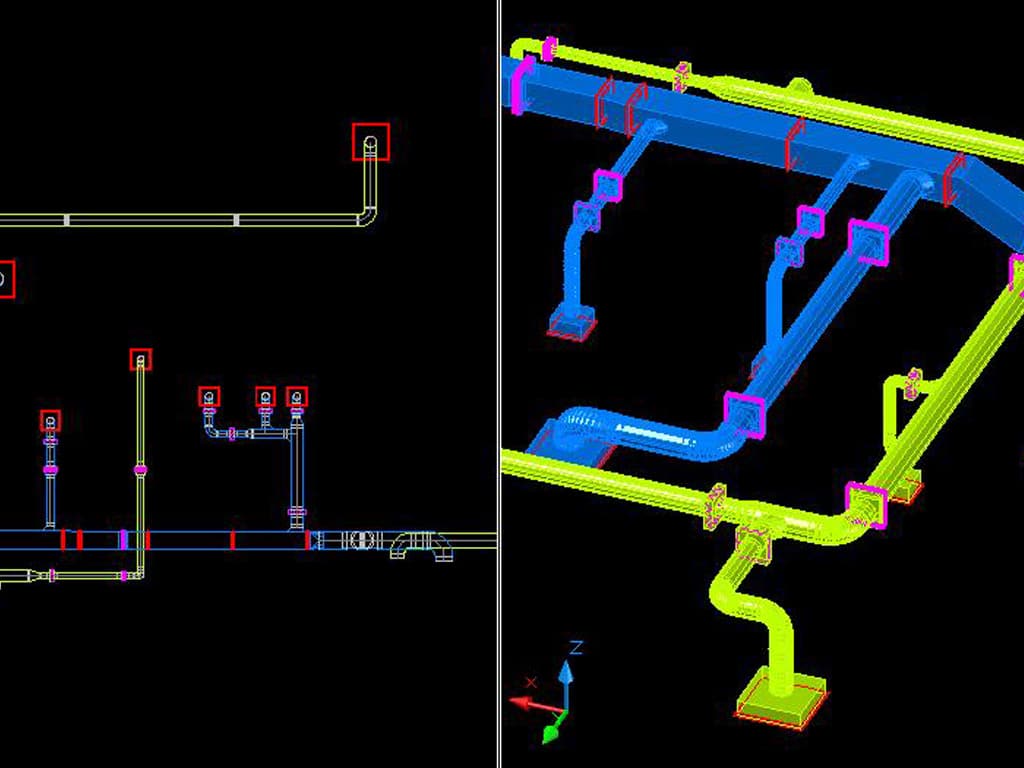Select the topmost red square marker in plan view
Viewport: 1024px width, 768px height.
click(370, 142)
